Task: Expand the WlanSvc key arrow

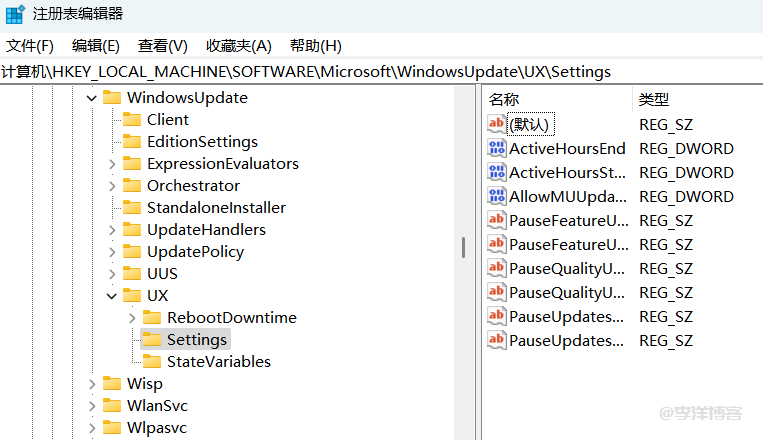Action: (x=92, y=405)
